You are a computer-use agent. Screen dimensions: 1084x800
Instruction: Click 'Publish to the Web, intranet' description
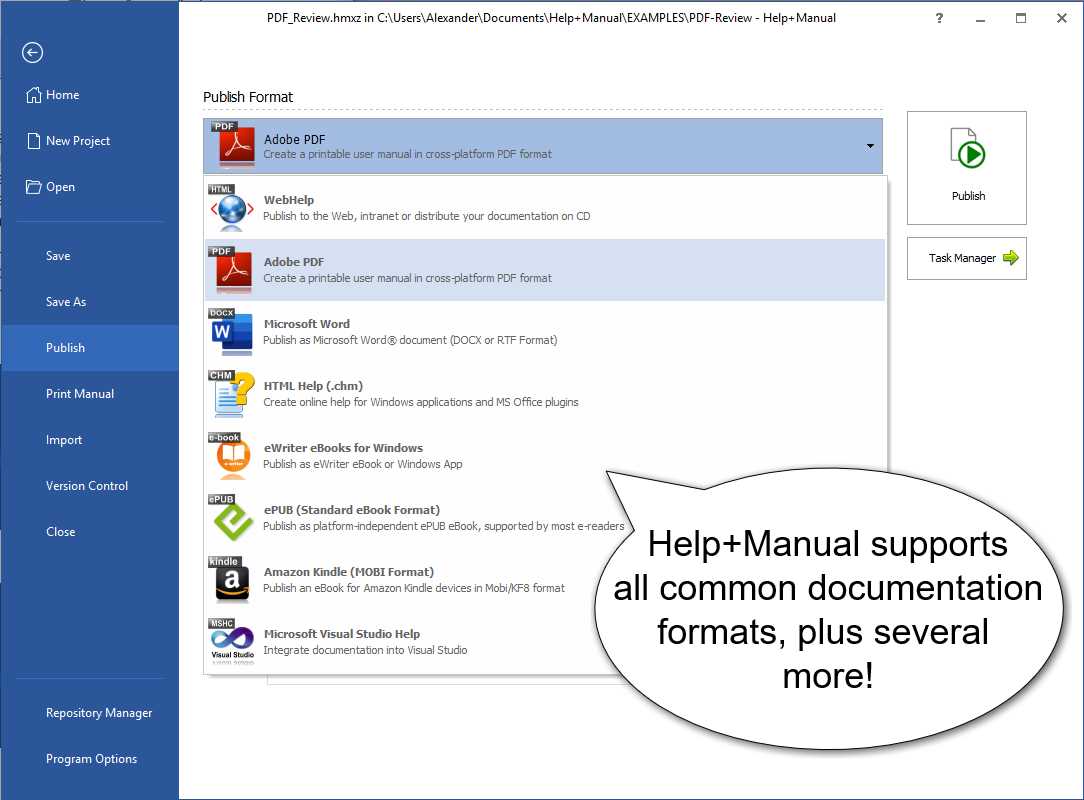427,216
